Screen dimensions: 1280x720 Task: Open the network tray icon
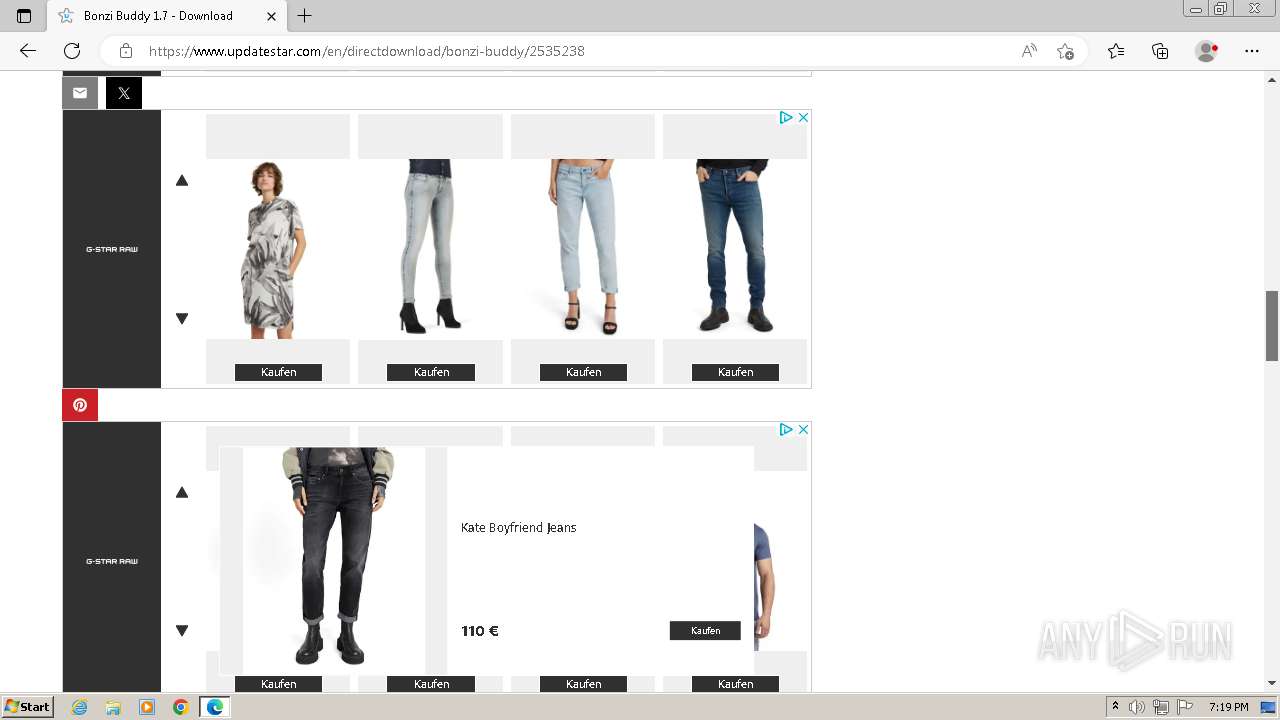[x=1161, y=707]
